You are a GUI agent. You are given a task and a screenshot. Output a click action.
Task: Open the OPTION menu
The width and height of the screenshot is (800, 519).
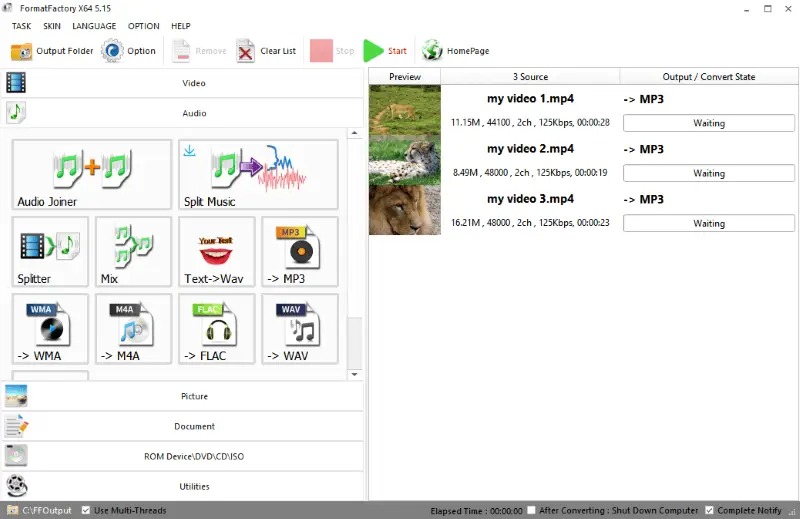pos(143,26)
